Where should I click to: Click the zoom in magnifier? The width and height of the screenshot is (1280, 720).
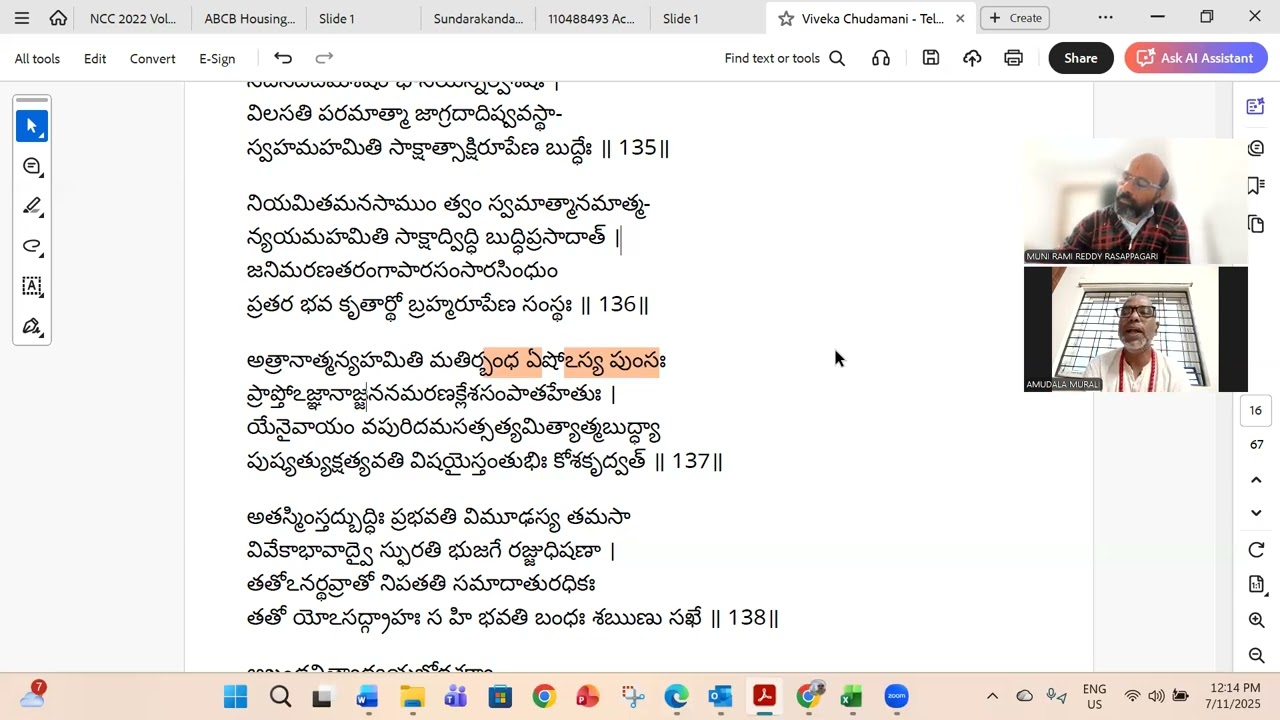point(1257,620)
